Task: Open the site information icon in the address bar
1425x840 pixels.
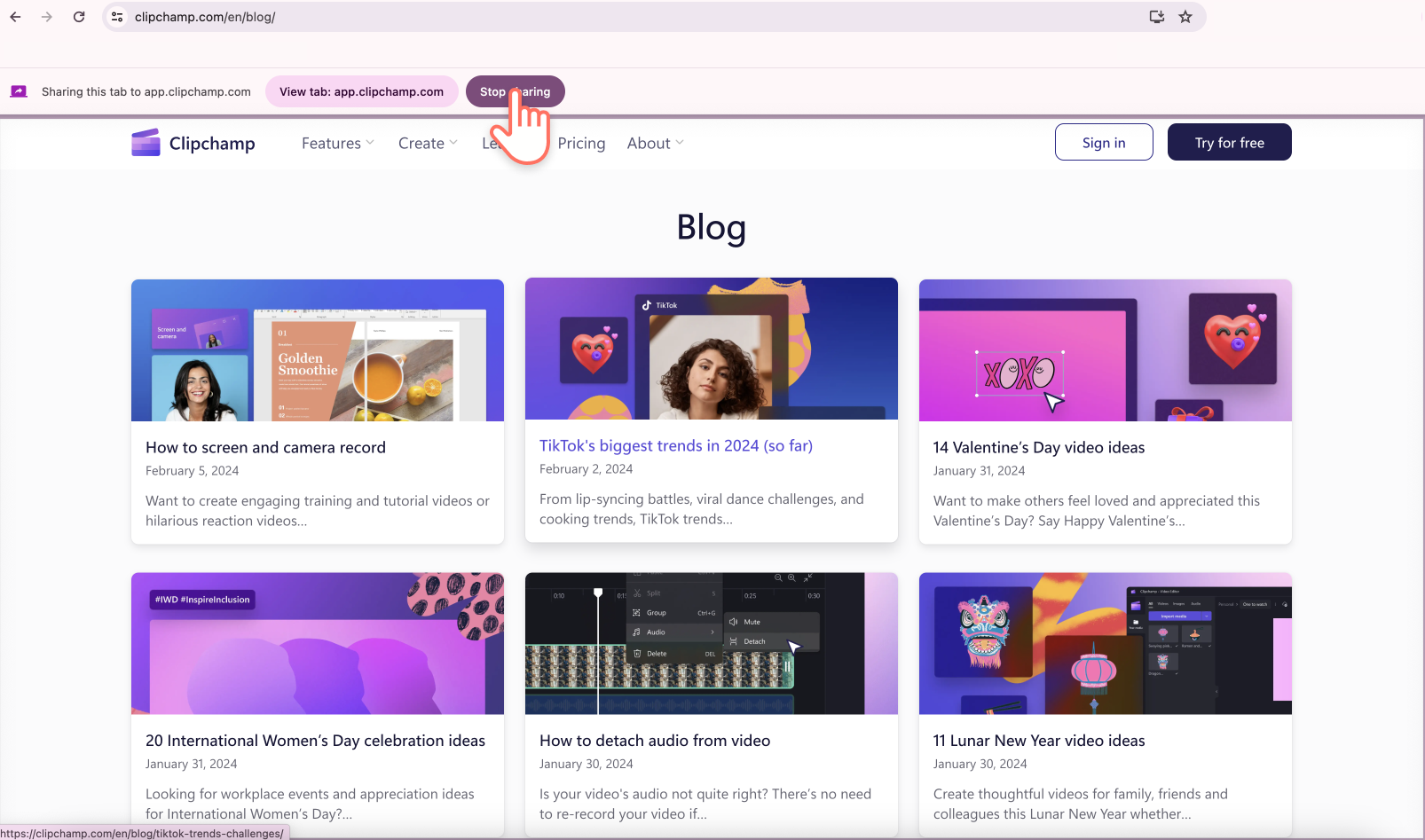Action: point(117,17)
